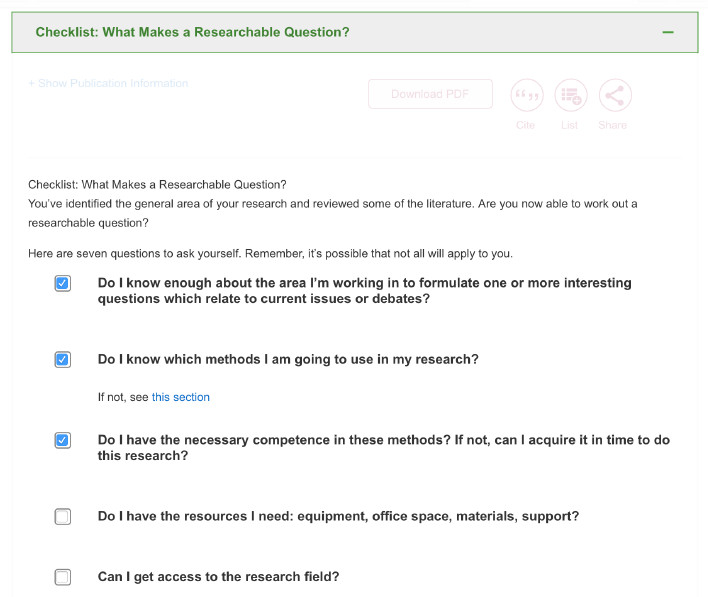
Task: Click the question about necessary competence text
Action: point(384,448)
